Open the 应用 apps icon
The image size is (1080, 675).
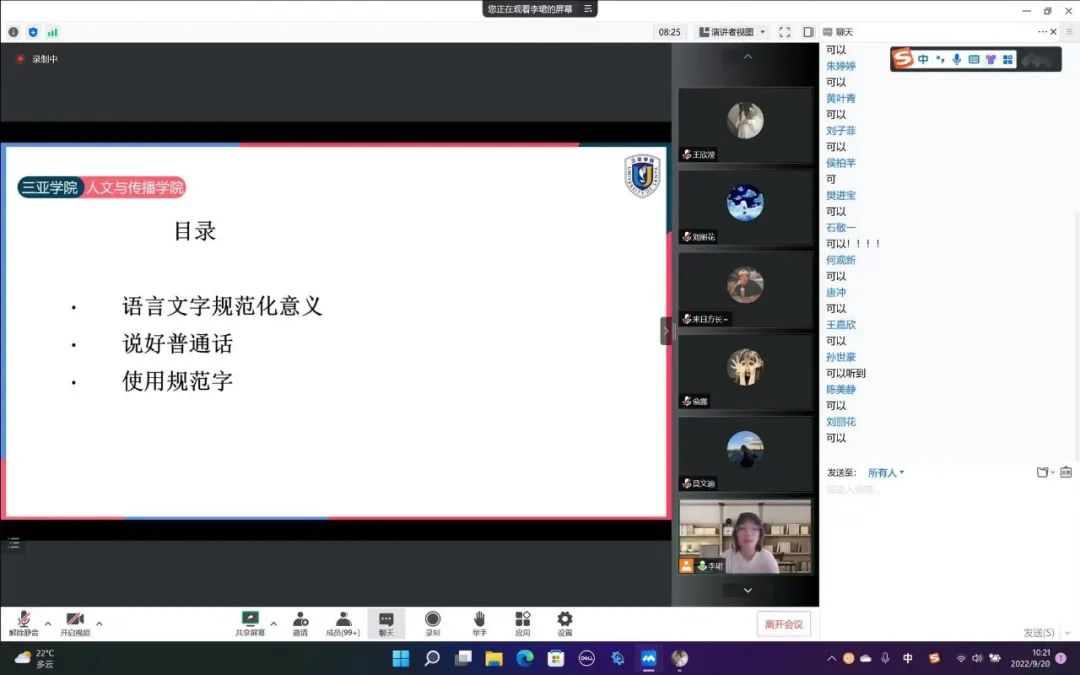click(522, 620)
